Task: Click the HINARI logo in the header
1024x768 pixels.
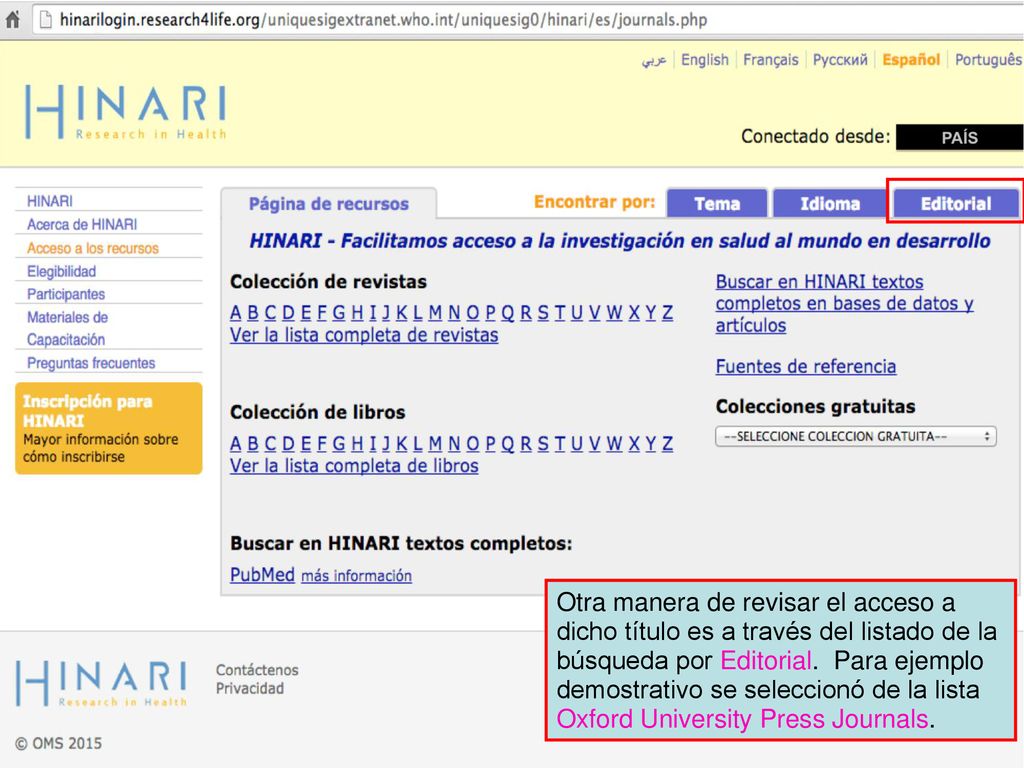Action: (125, 112)
